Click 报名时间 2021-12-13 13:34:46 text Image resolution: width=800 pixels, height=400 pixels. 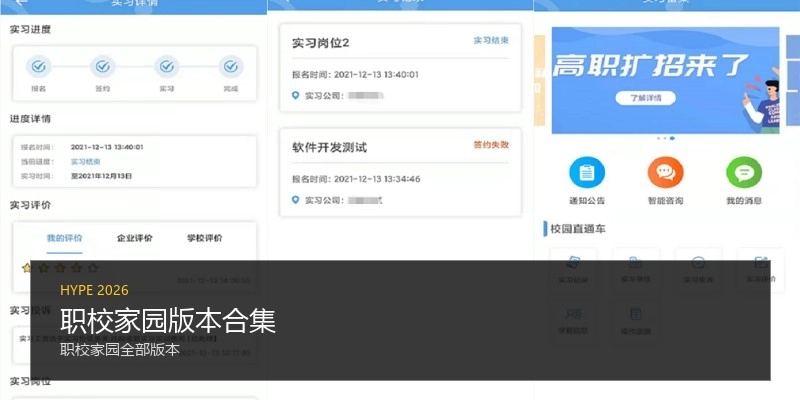pos(356,179)
